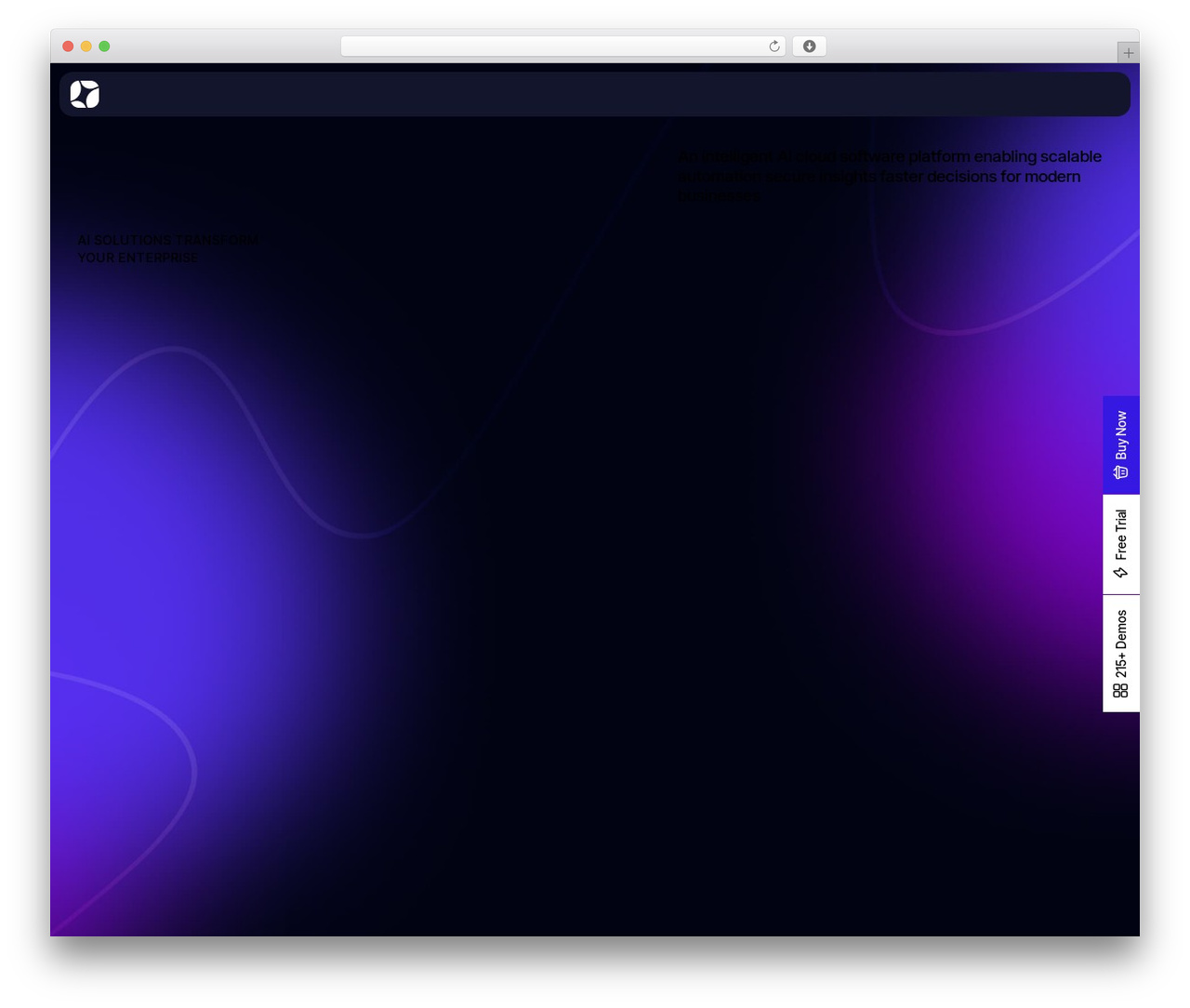Click the site logo in the navigation bar
The image size is (1190, 1008).
pos(85,94)
